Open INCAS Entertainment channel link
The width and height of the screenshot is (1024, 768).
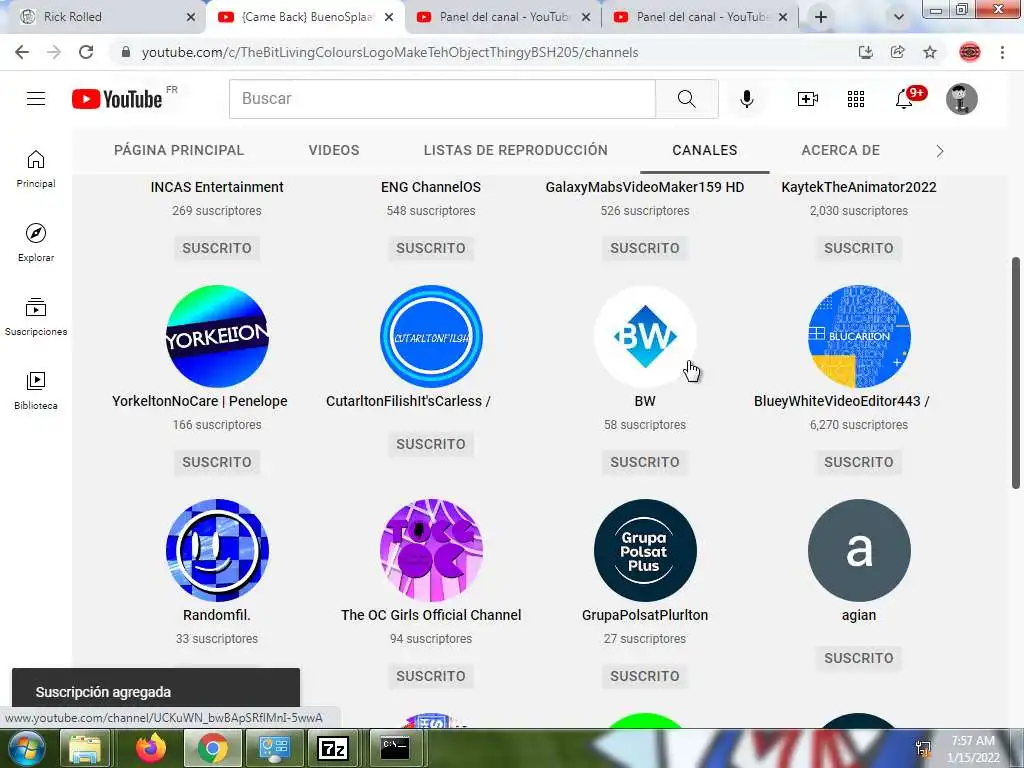(217, 187)
